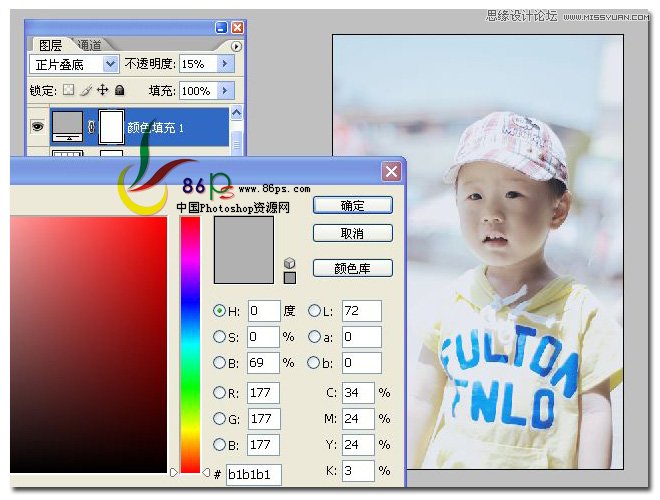
Task: Hide the 颜色填充 1 layer with the eye icon
Action: (37, 126)
